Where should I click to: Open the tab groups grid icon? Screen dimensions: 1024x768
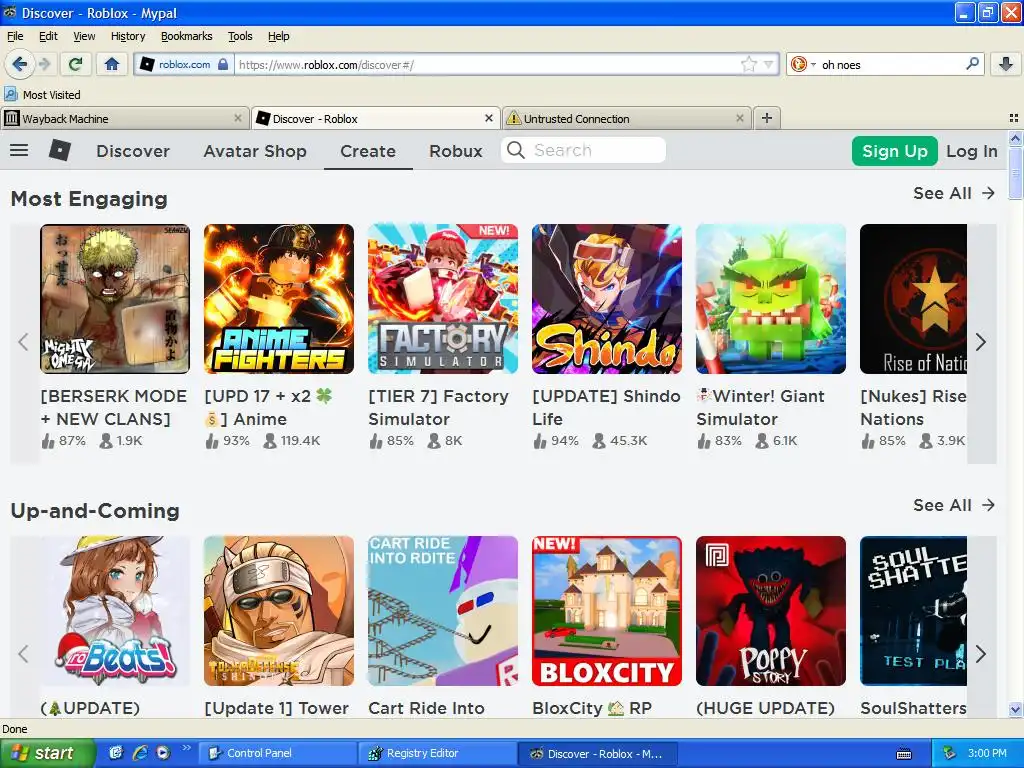coord(1014,118)
